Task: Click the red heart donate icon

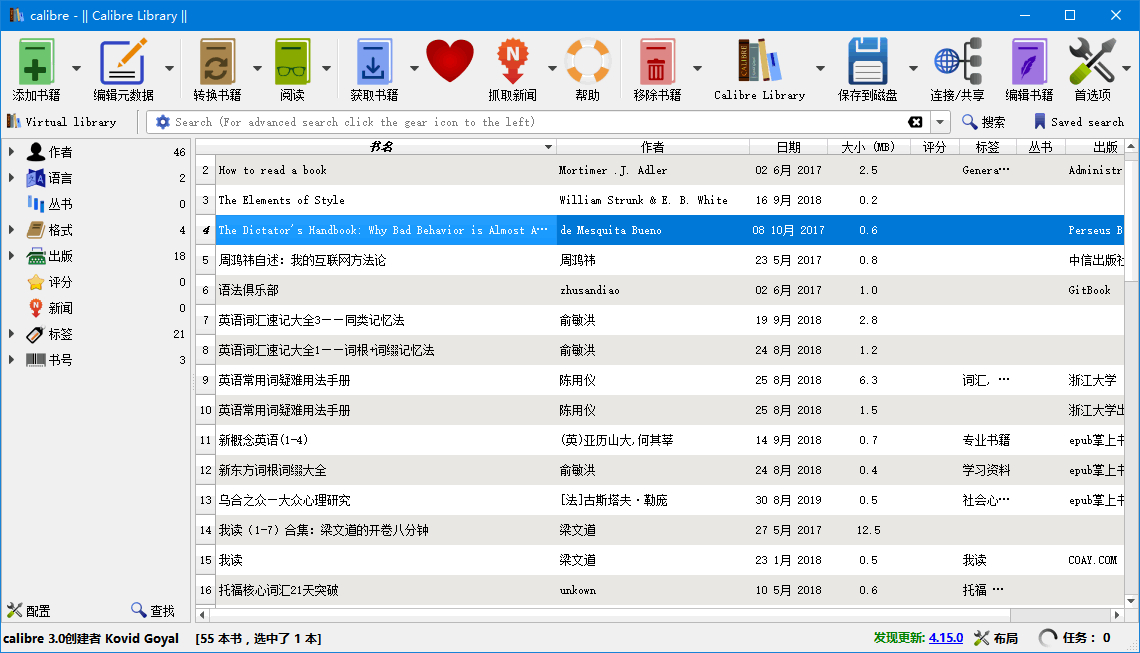Action: [x=449, y=61]
